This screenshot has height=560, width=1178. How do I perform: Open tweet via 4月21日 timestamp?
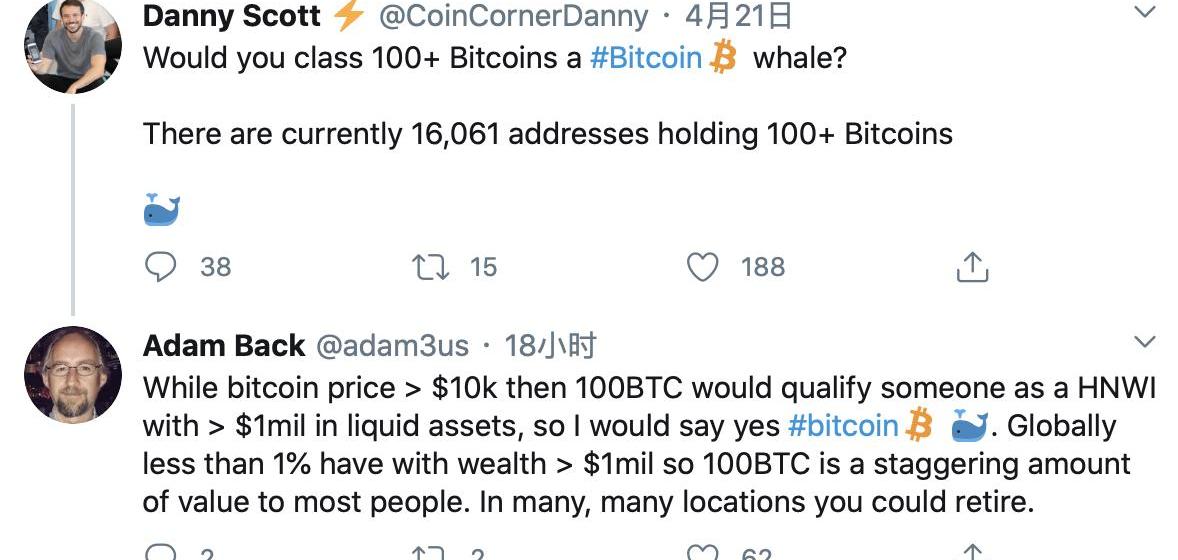(x=725, y=16)
